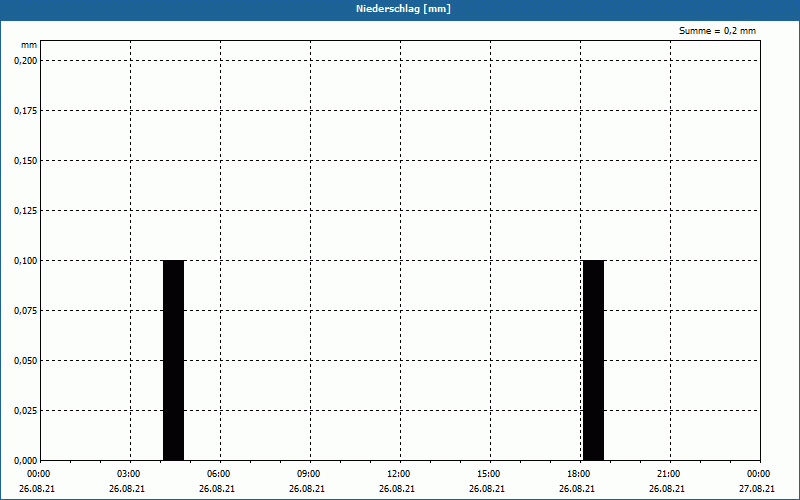Click the precipitation bar before 06:00
Image resolution: width=800 pixels, height=500 pixels.
(173, 360)
